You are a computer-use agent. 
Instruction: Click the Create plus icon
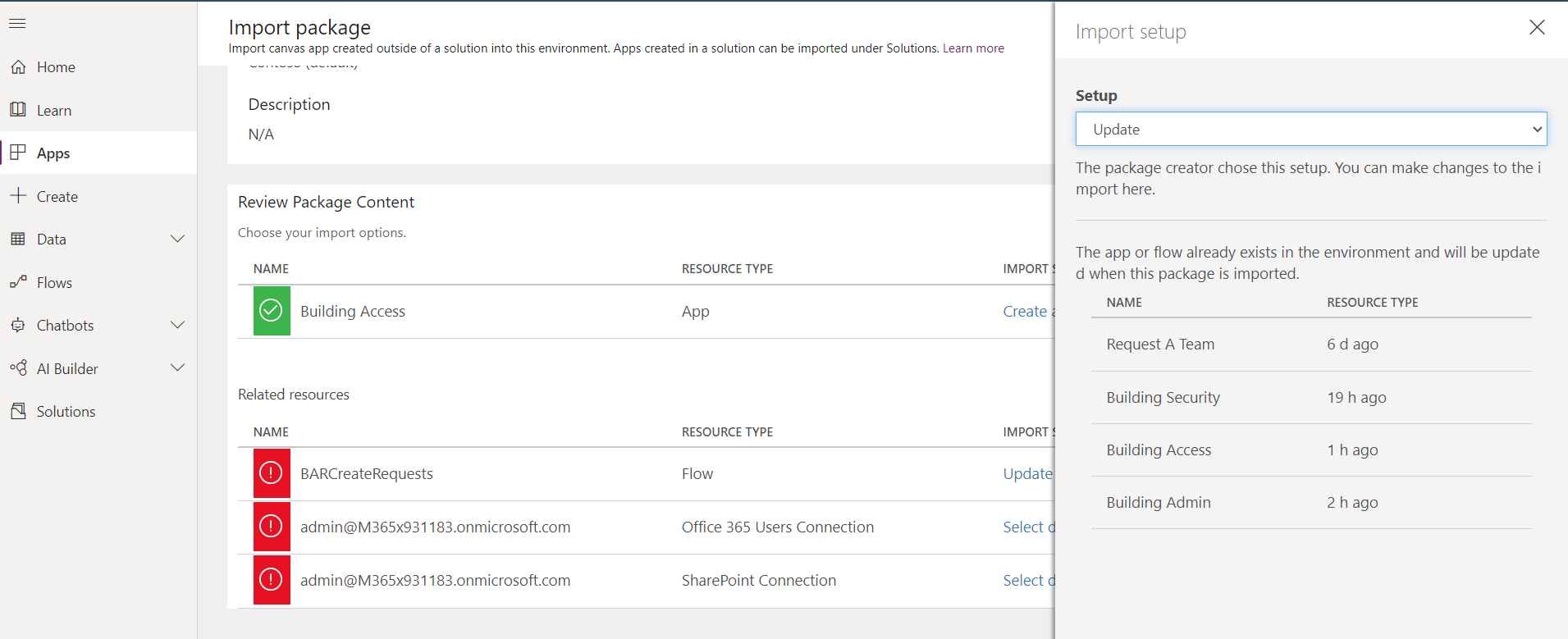click(x=18, y=196)
